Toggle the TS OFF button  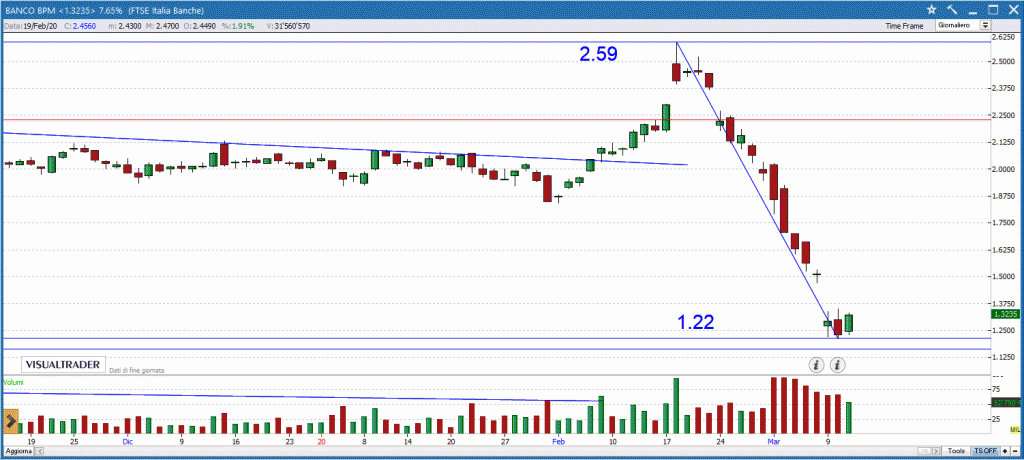(x=985, y=451)
